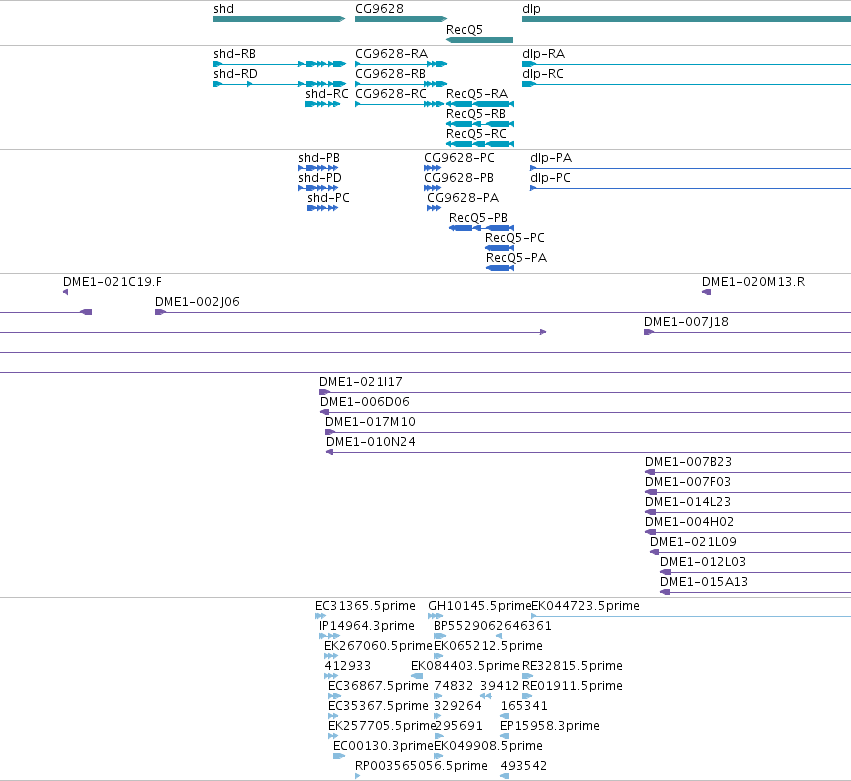Click the CG9628-PA protein label

tap(463, 198)
